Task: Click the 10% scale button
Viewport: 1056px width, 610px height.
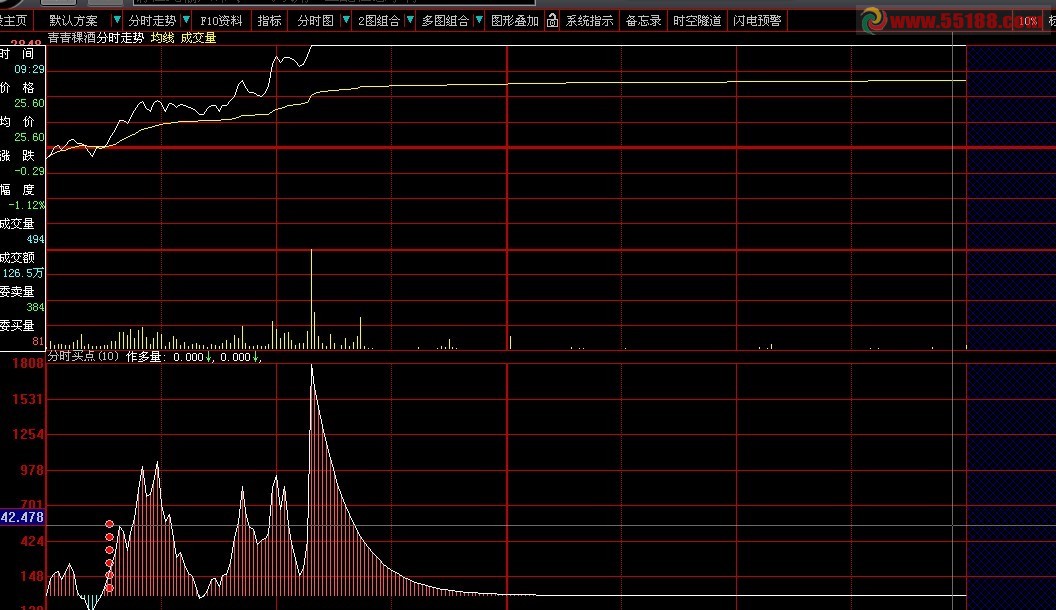Action: coord(1028,21)
